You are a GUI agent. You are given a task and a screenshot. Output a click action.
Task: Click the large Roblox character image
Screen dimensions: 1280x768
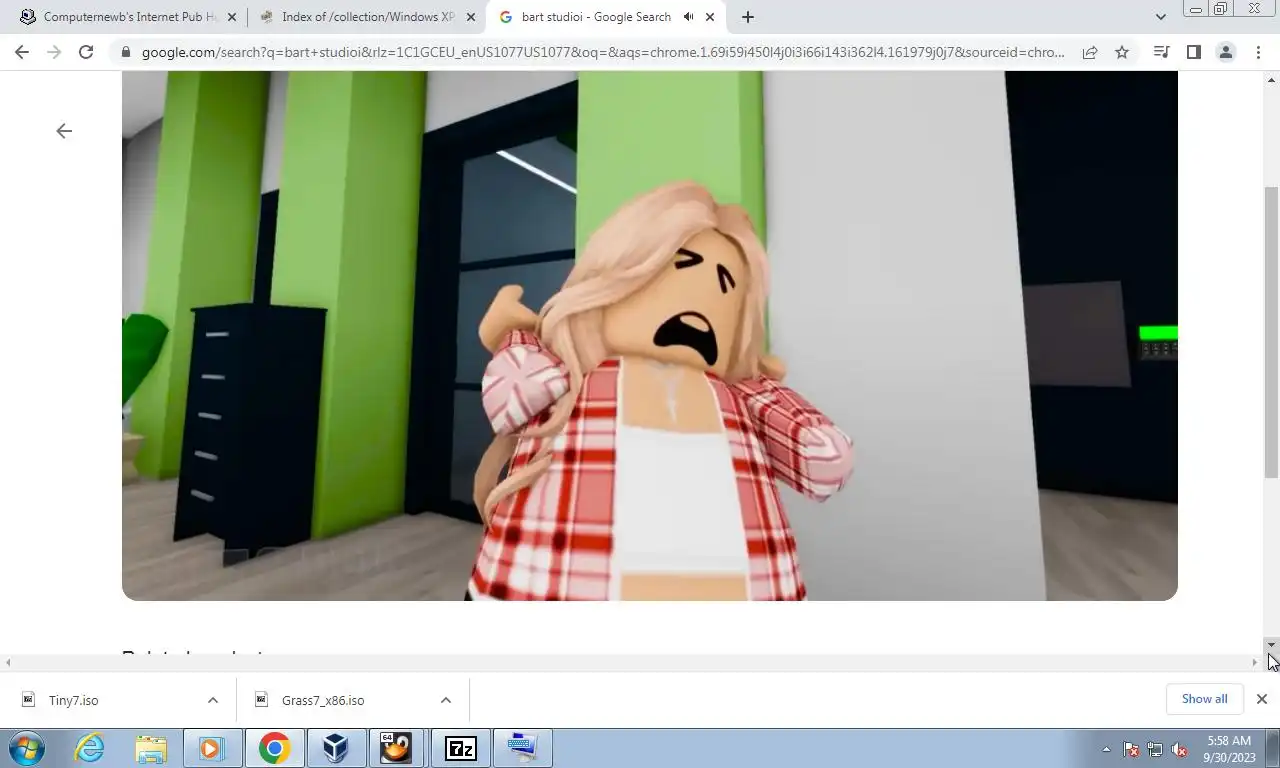pyautogui.click(x=650, y=335)
